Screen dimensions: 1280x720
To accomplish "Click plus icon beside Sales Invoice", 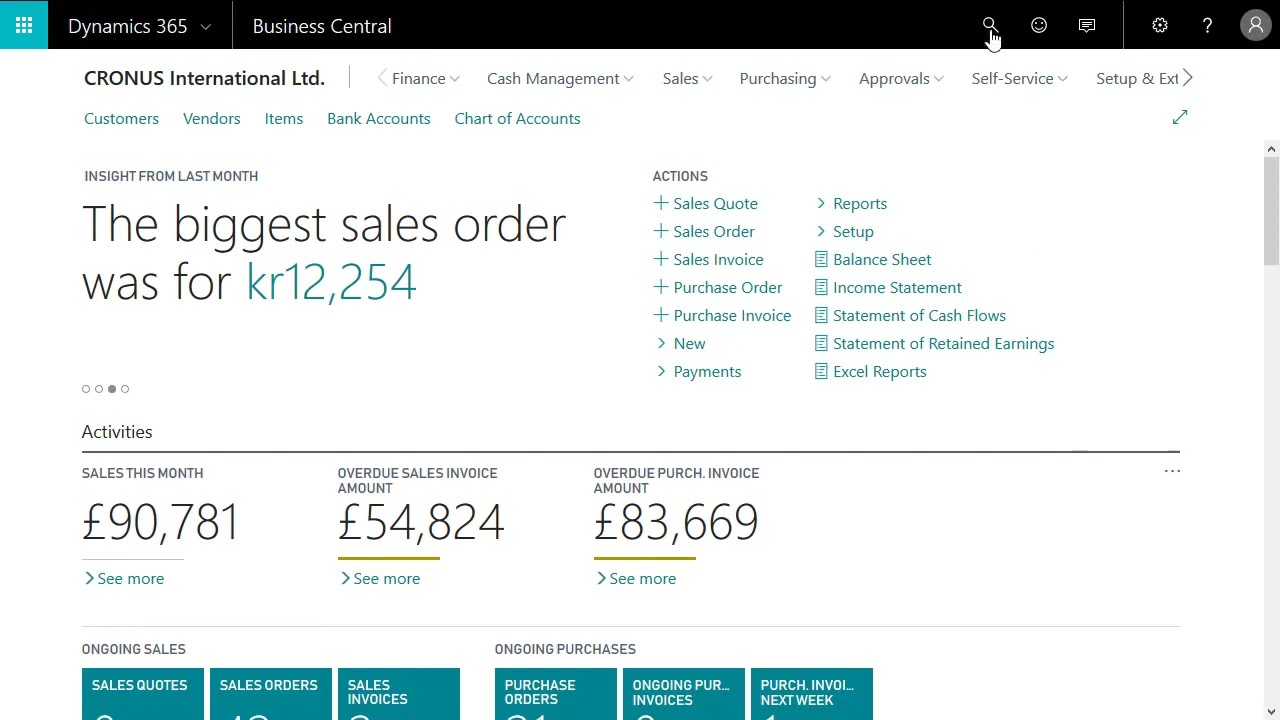I will (x=660, y=259).
